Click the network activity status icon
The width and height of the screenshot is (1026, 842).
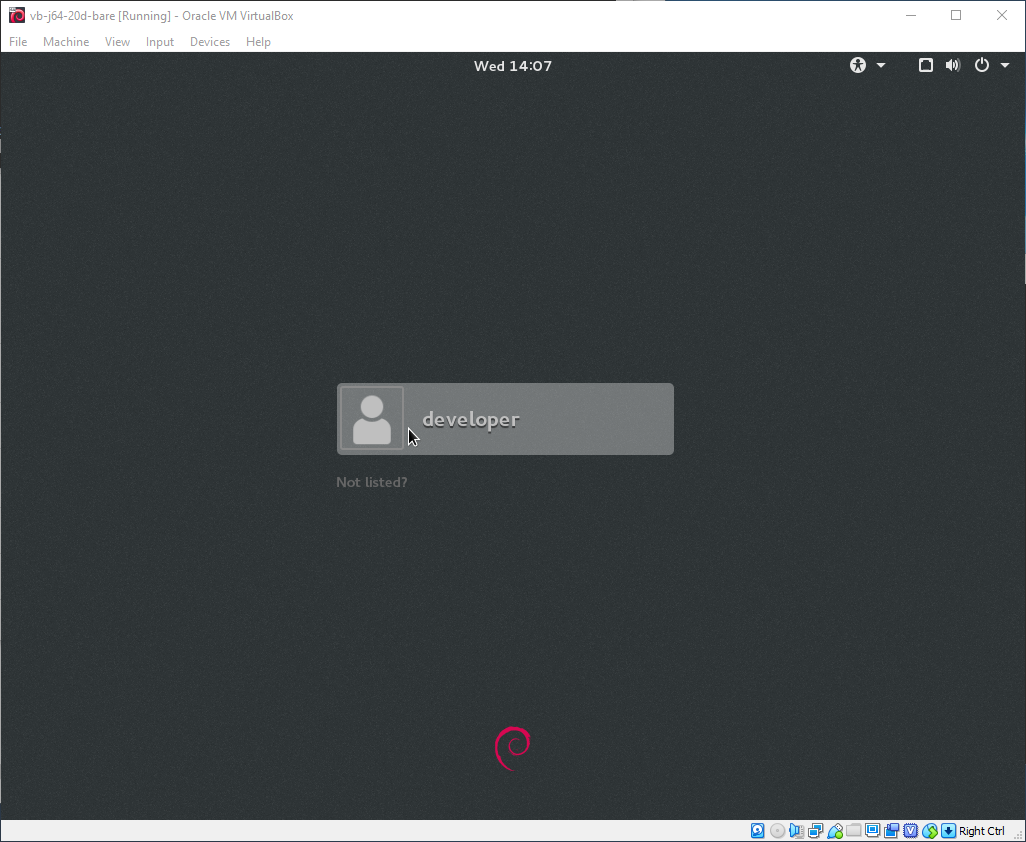[x=815, y=831]
